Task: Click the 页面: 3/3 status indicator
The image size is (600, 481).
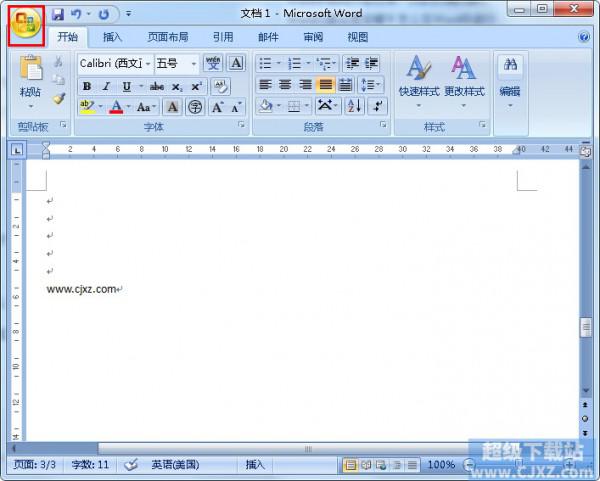Action: pyautogui.click(x=34, y=465)
